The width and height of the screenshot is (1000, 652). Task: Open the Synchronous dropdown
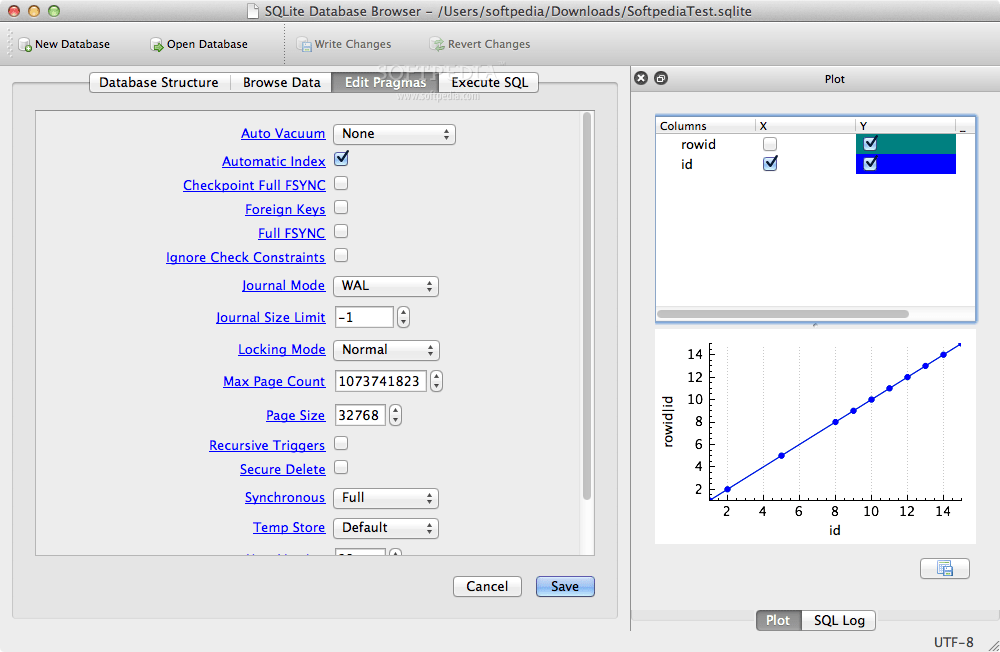pos(386,498)
